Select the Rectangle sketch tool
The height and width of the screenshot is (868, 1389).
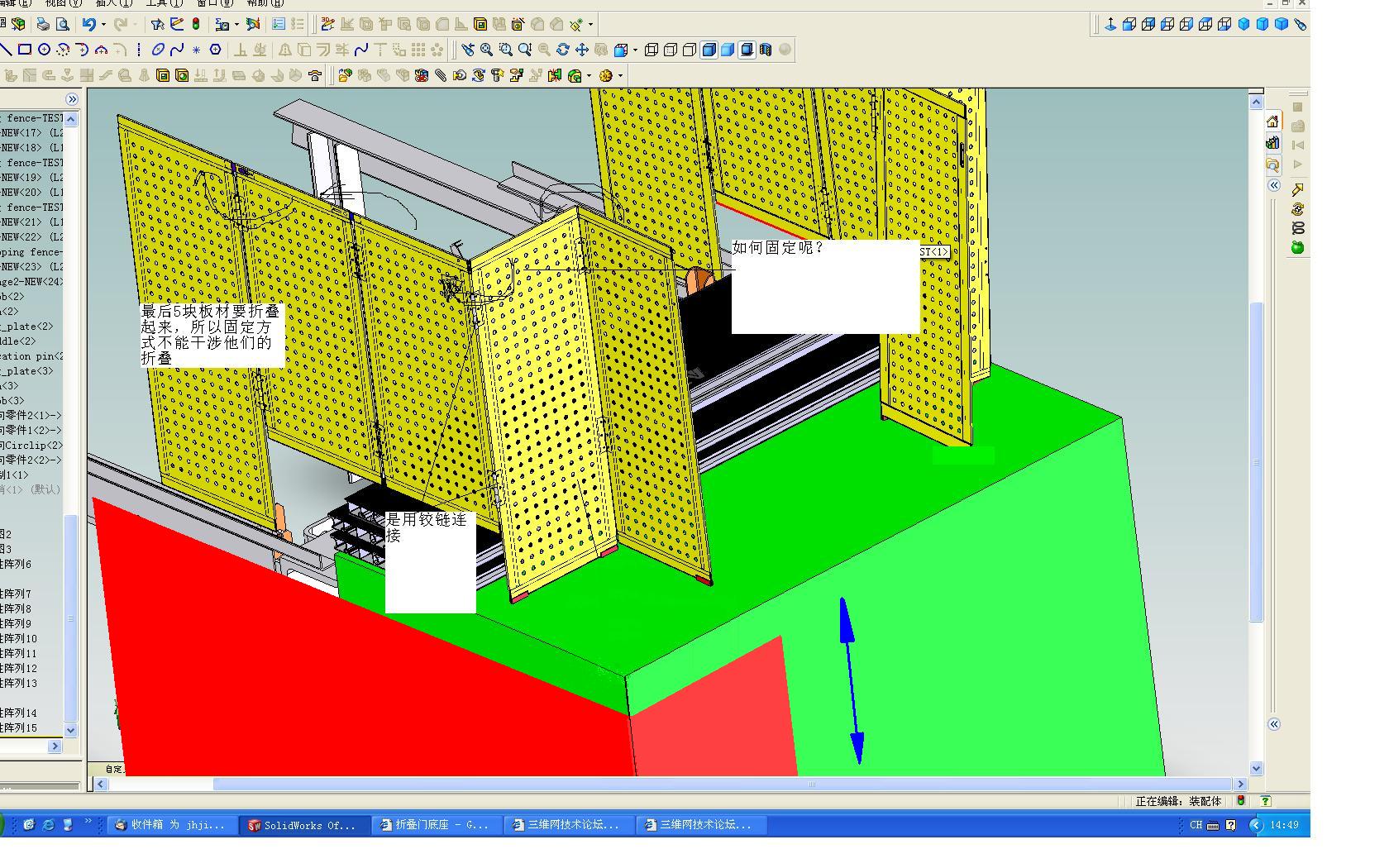(25, 50)
